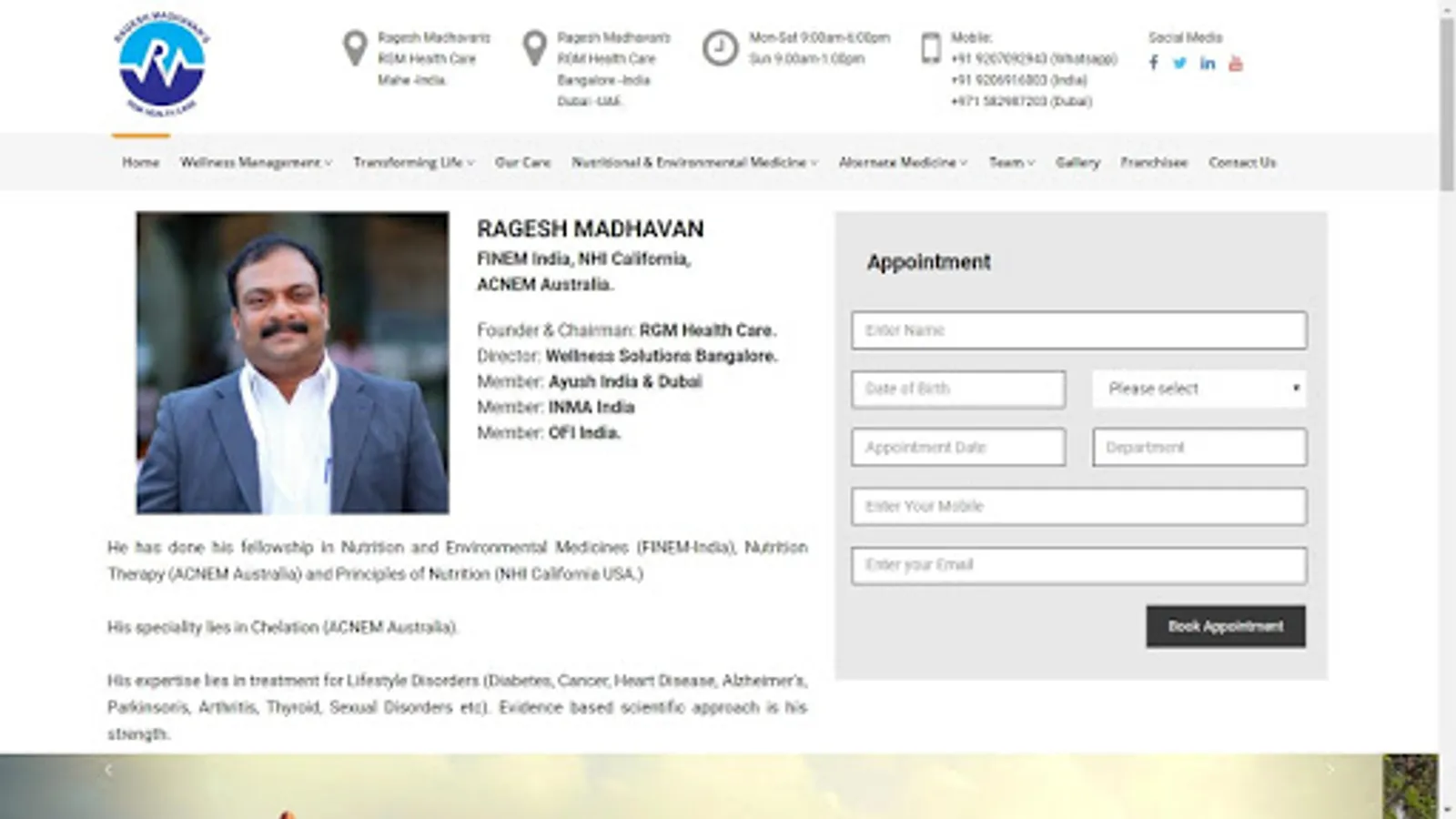Click the Appointment form heading

point(928,262)
